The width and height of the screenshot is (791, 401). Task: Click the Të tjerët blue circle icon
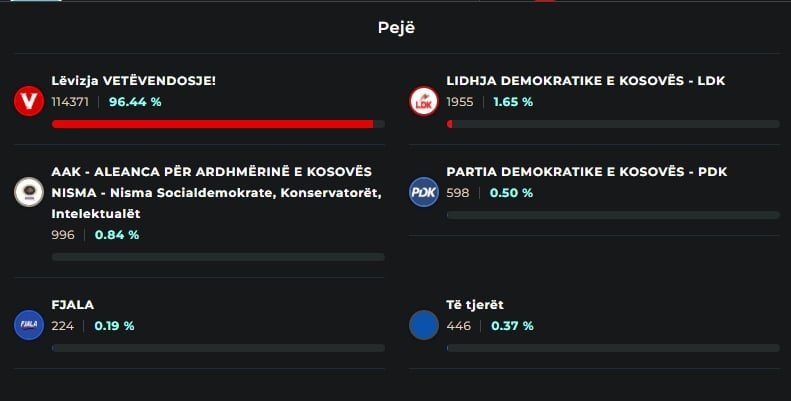424,325
